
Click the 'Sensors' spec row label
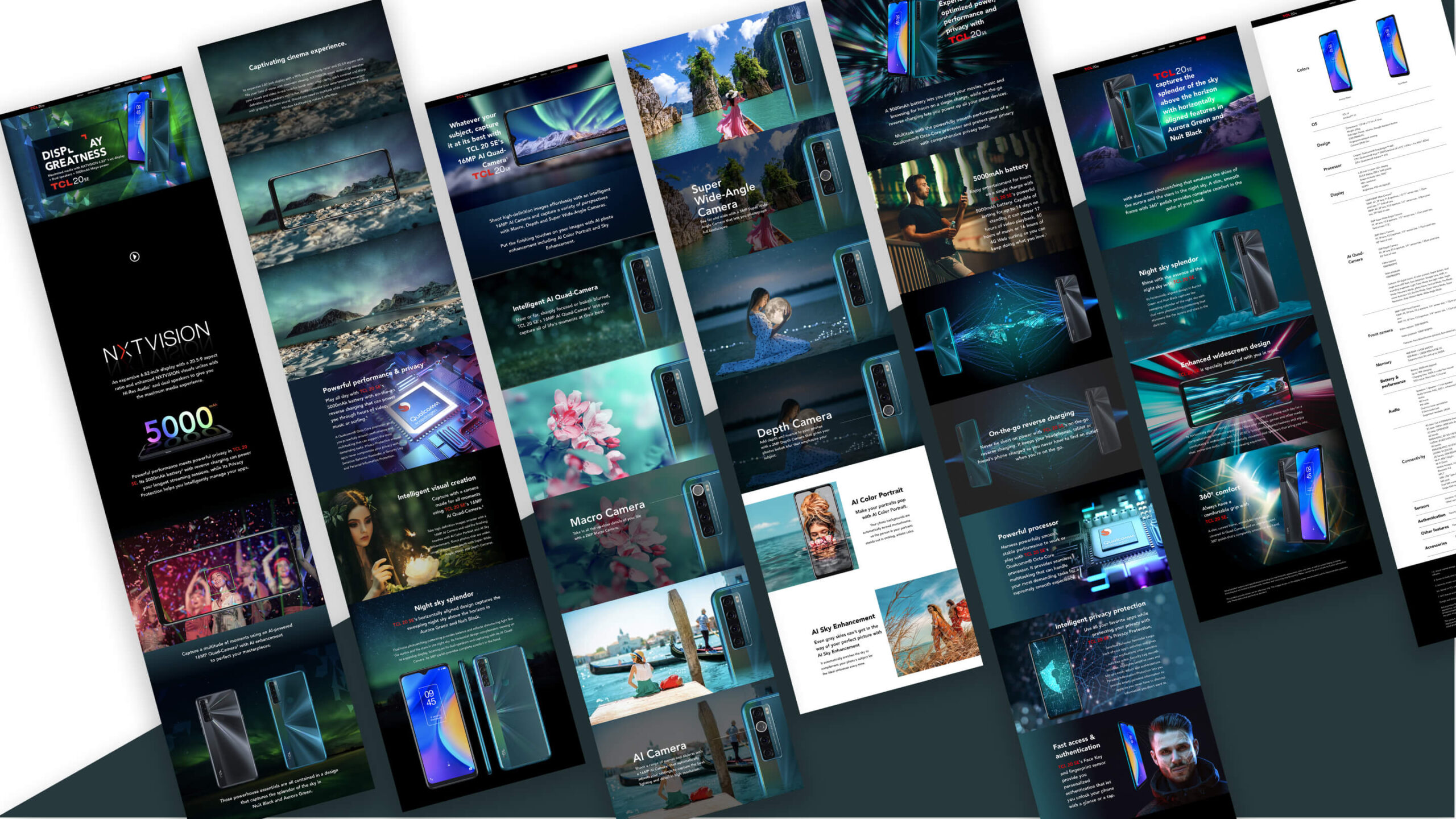point(1421,507)
